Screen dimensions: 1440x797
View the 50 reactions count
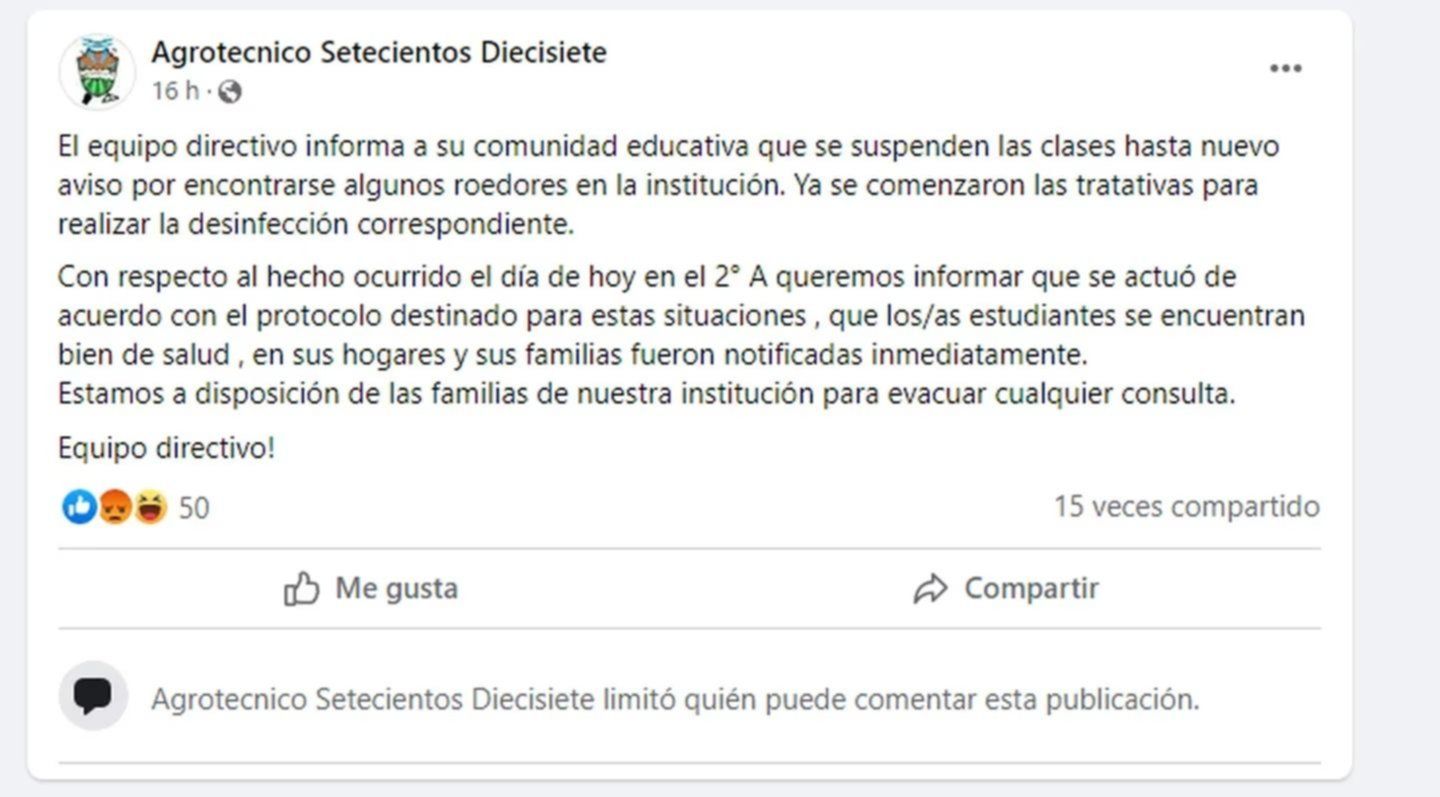tap(194, 508)
